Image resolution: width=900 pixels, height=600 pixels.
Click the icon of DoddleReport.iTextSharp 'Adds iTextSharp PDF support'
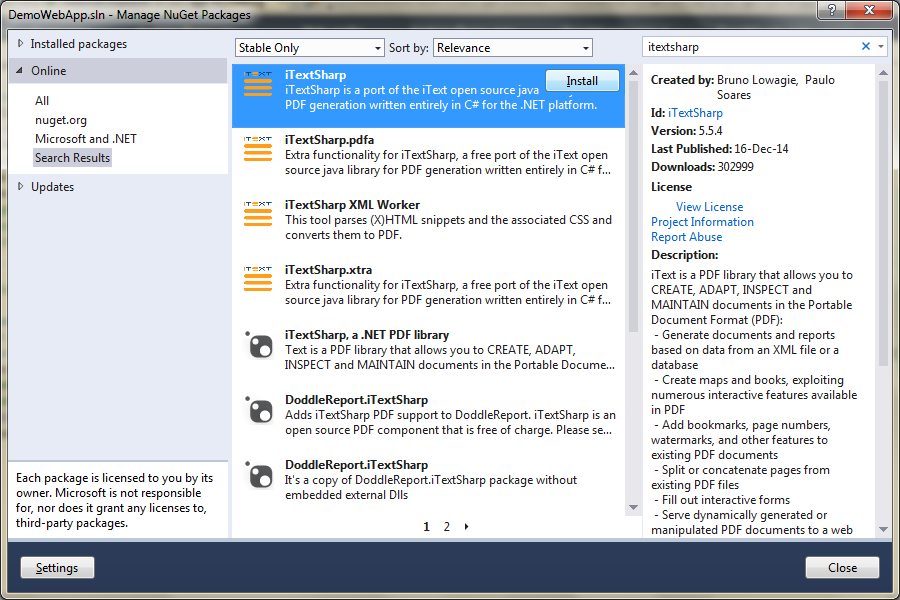coord(259,409)
